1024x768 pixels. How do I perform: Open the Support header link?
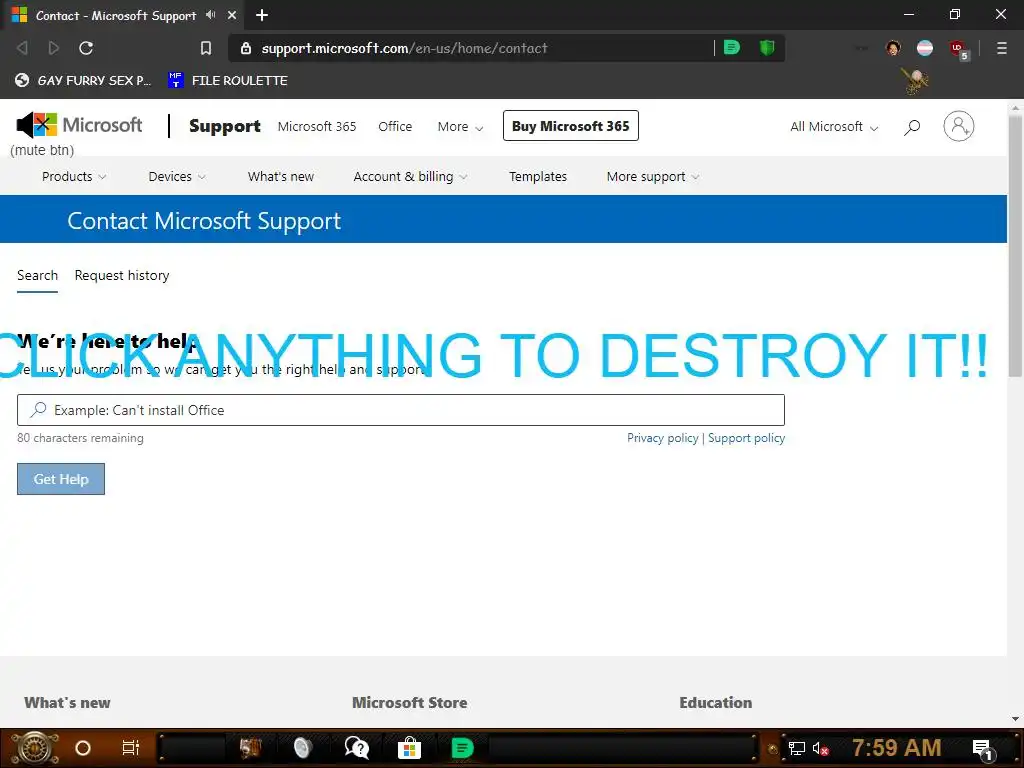tap(225, 126)
